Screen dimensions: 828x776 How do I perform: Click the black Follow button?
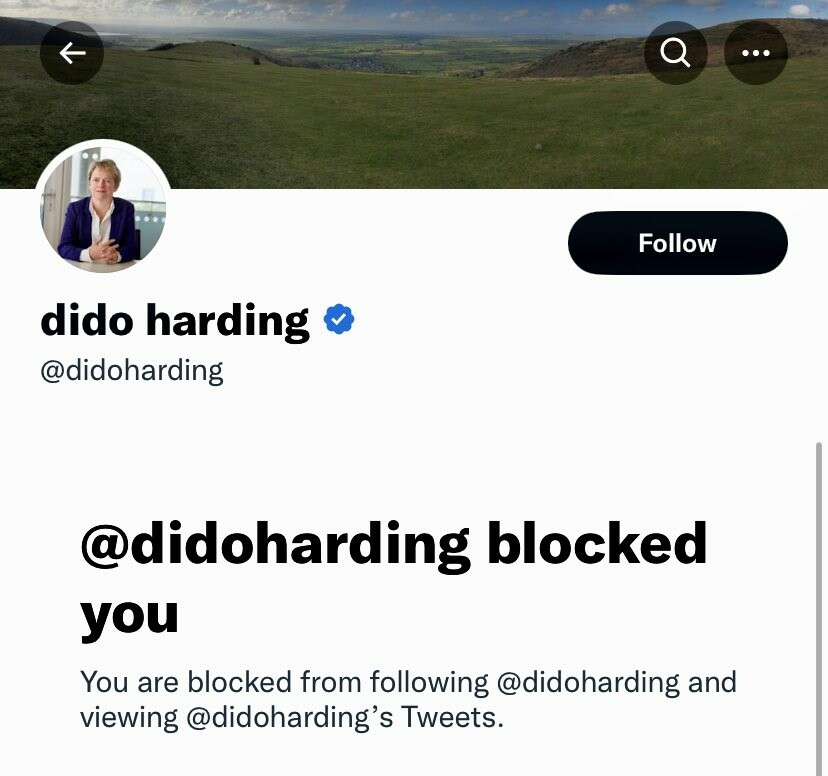(678, 243)
